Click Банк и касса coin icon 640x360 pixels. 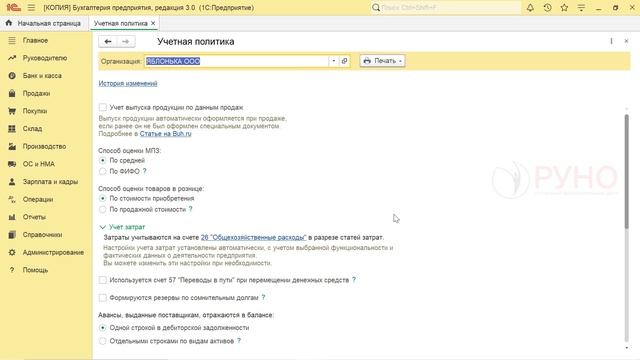[12, 76]
